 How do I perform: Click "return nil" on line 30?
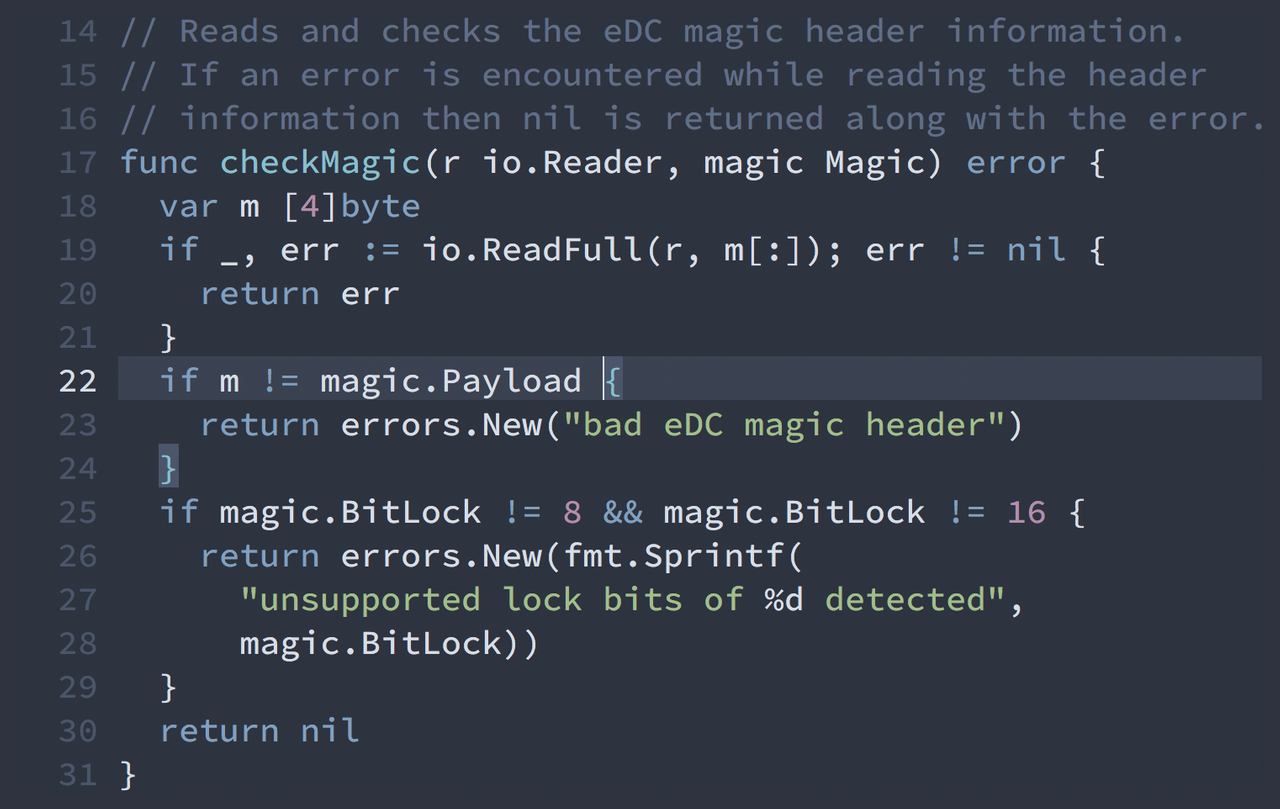click(259, 731)
